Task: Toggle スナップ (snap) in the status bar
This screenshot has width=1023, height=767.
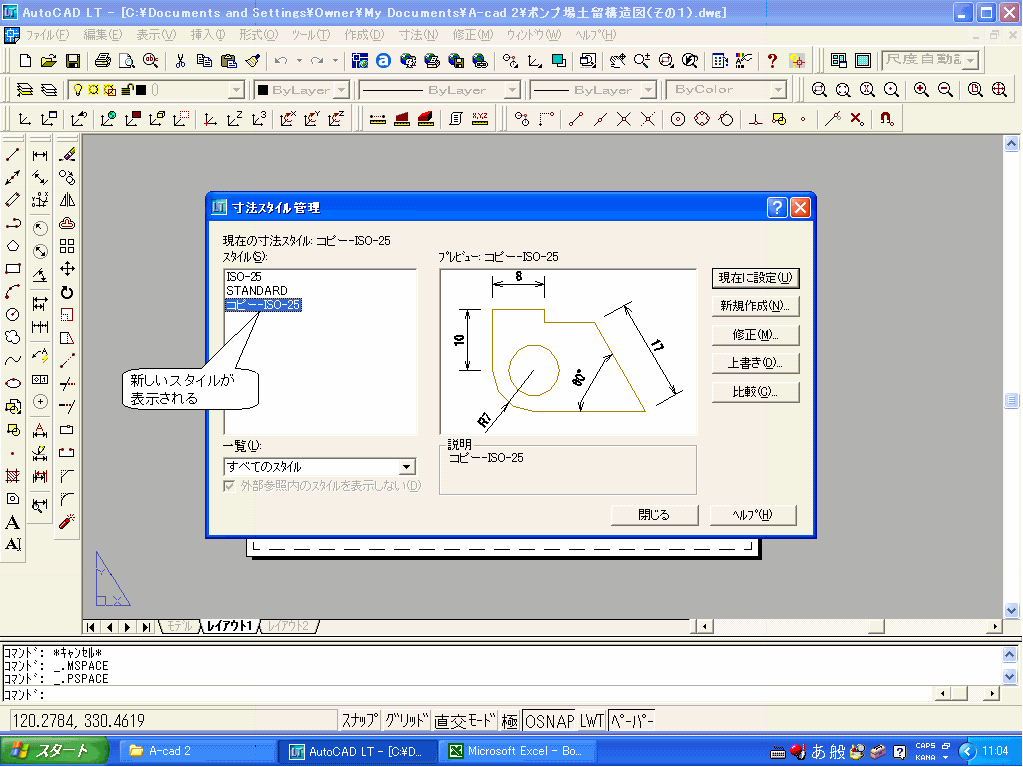Action: (x=359, y=721)
